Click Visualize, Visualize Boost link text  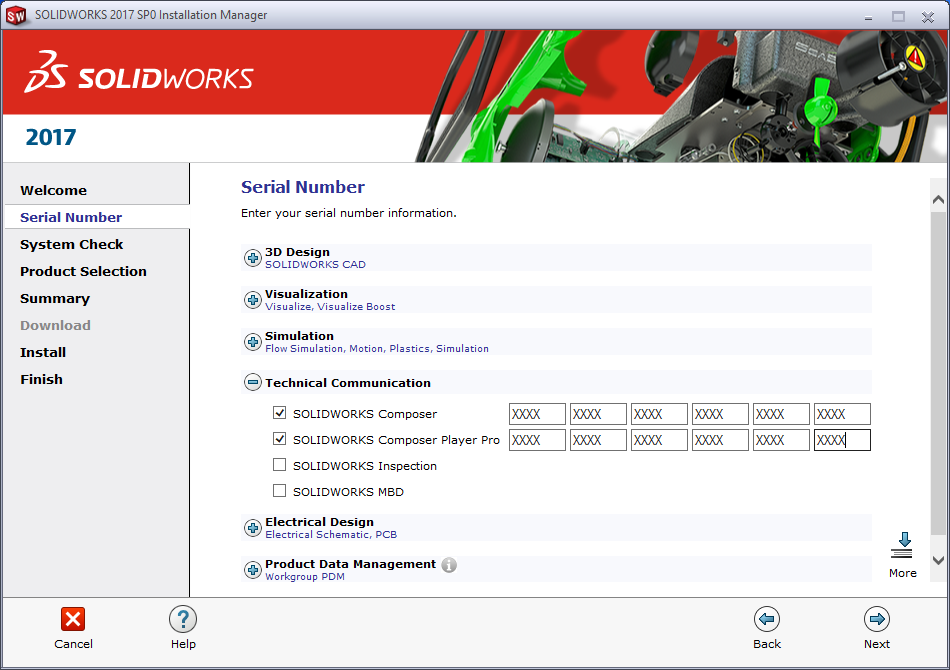tap(330, 307)
